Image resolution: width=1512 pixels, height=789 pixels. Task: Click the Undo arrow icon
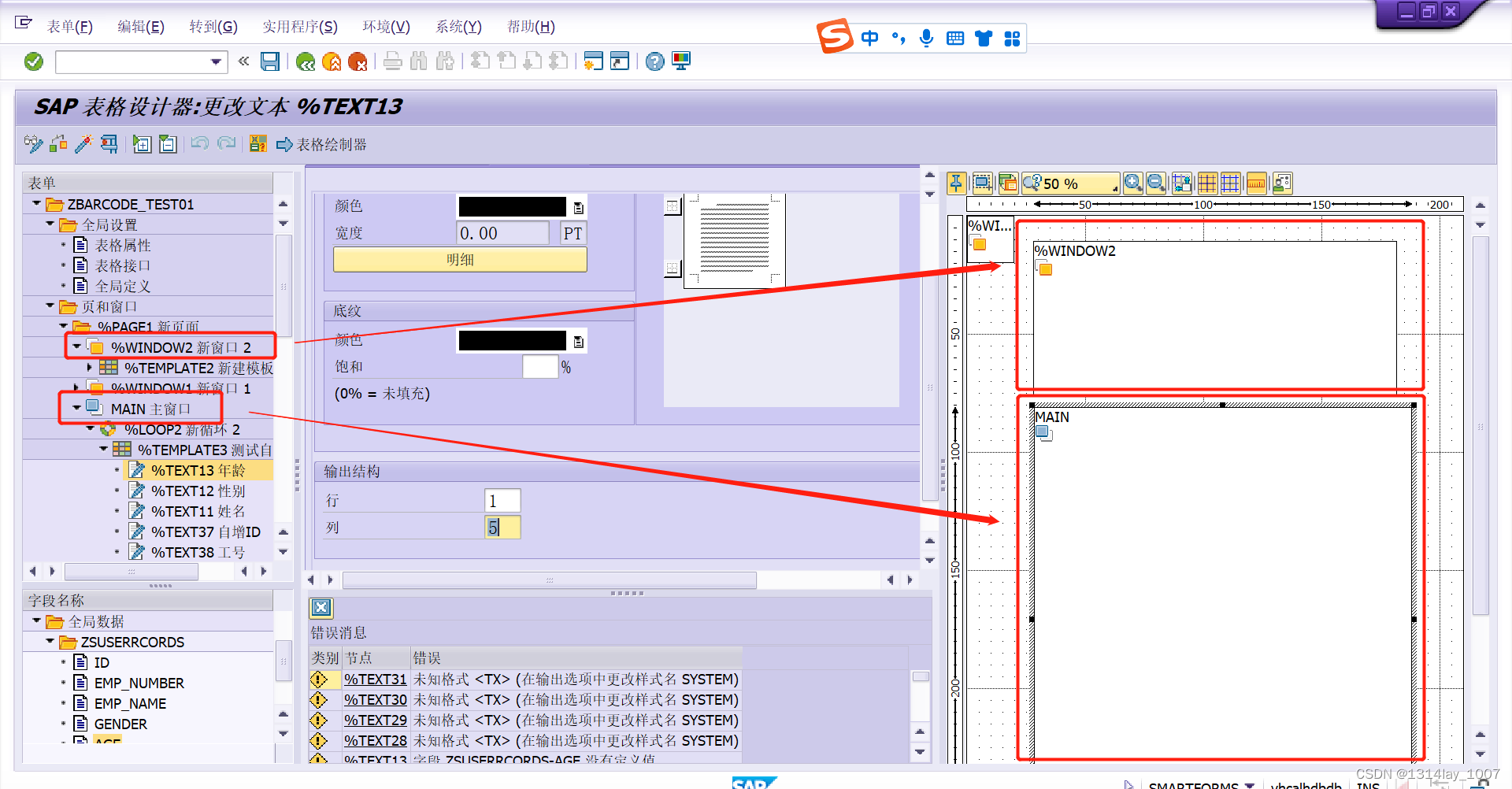coord(200,144)
